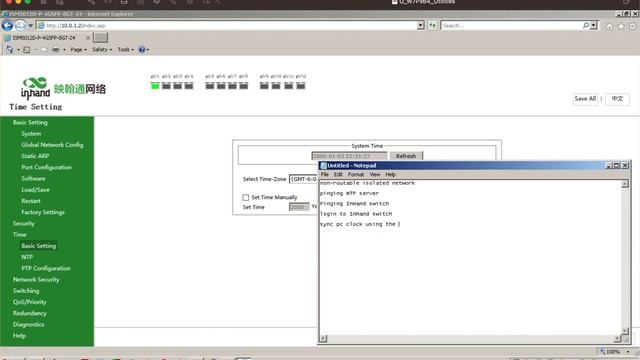Viewport: 640px width, 360px height.
Task: Open the Page menu
Action: point(78,49)
